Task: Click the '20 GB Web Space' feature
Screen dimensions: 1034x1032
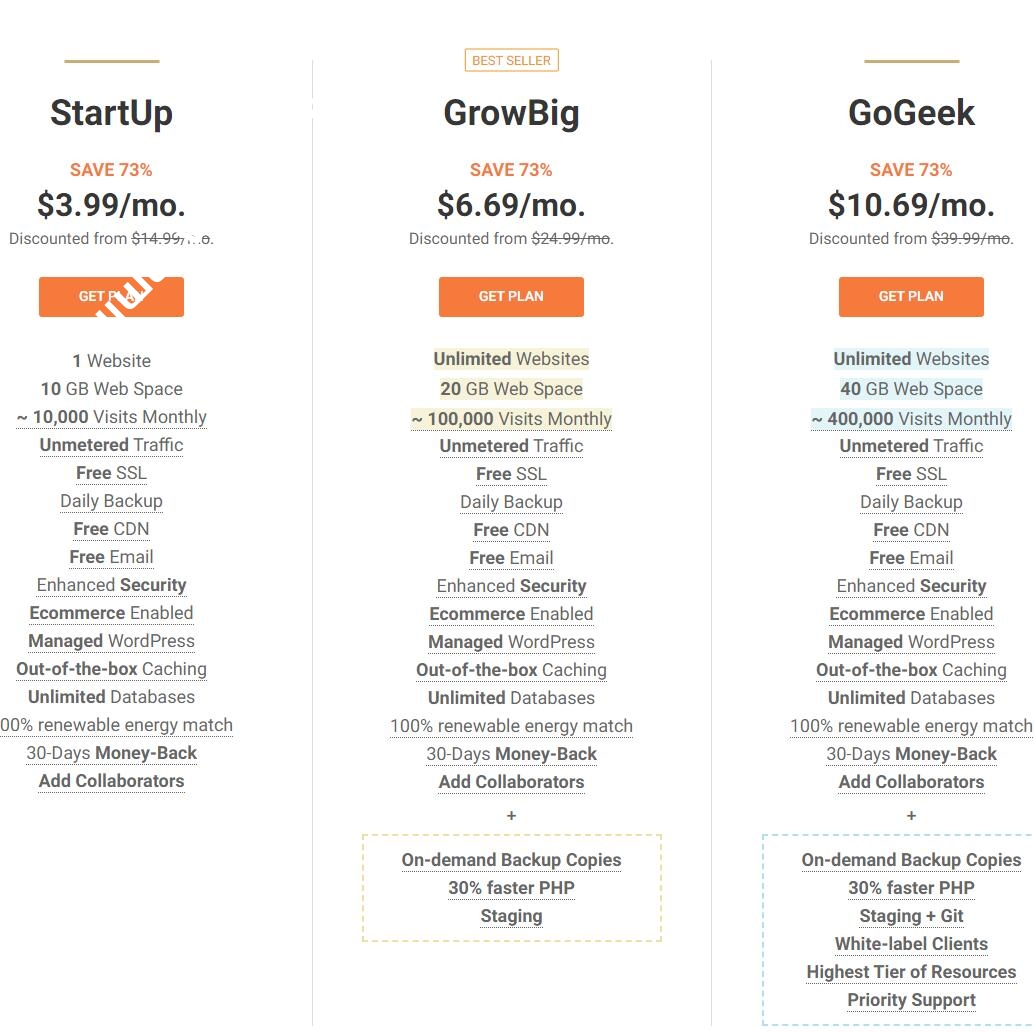Action: click(511, 389)
